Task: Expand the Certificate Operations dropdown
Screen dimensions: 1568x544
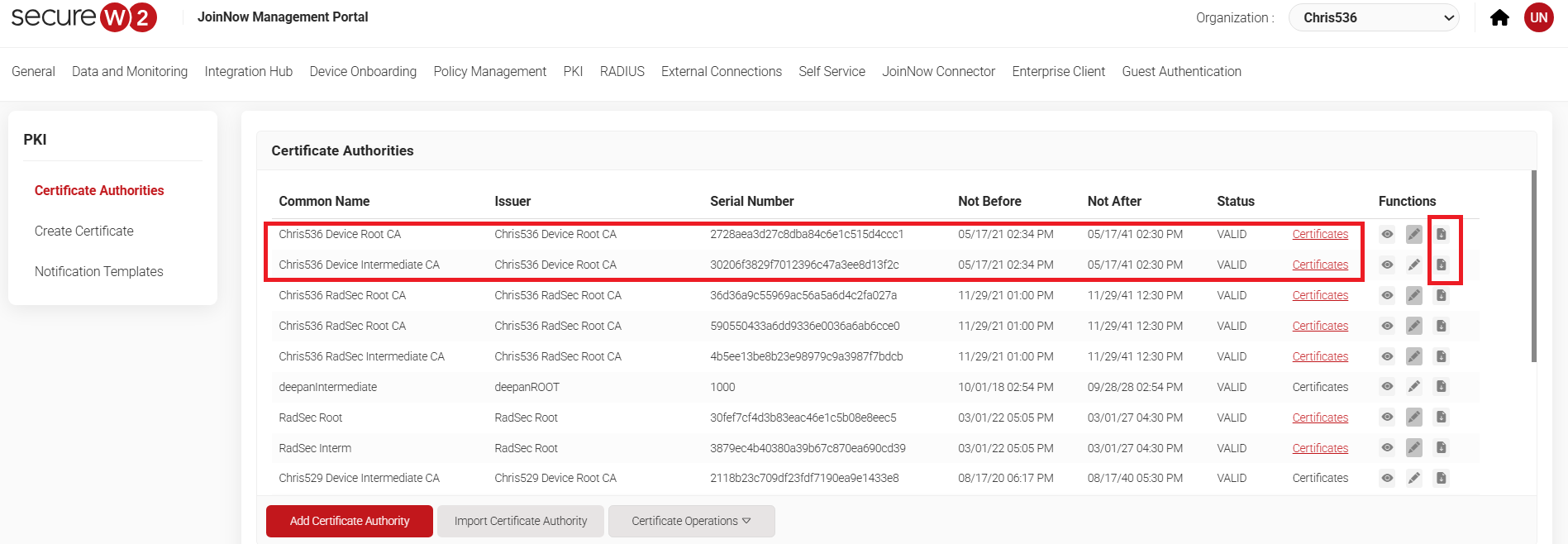Action: (691, 521)
